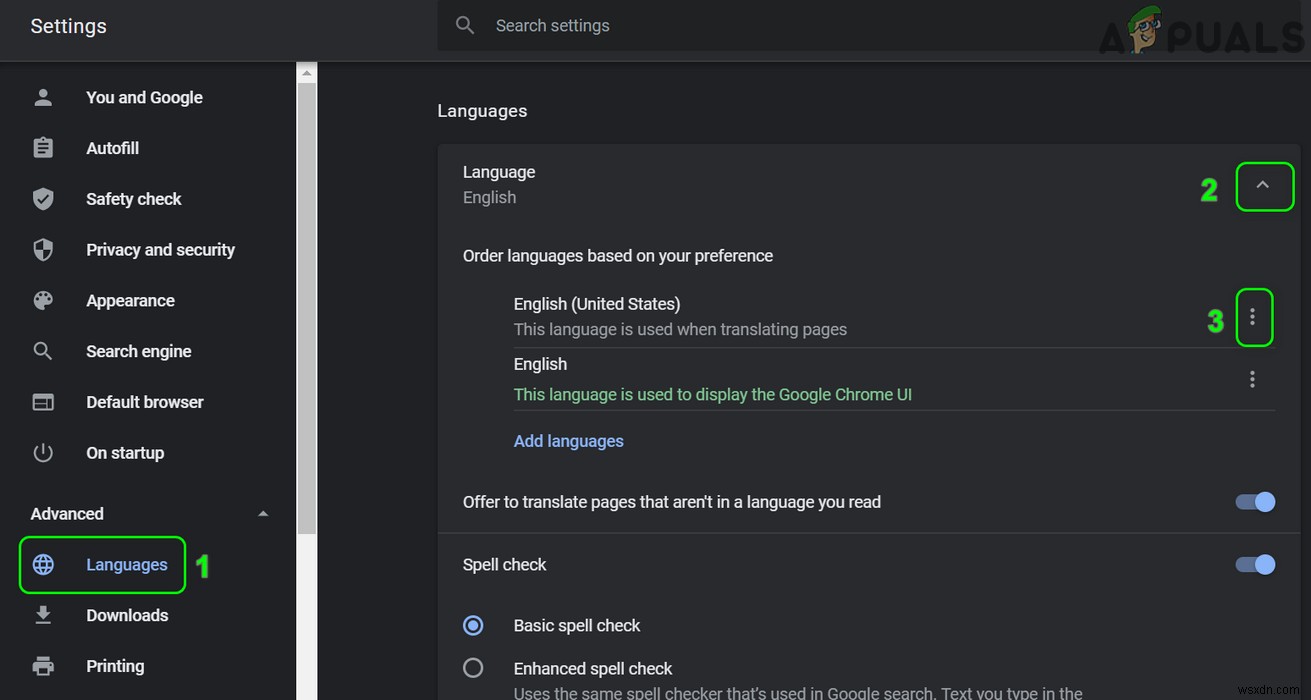This screenshot has width=1311, height=700.
Task: Select Basic spell check
Action: (x=472, y=624)
